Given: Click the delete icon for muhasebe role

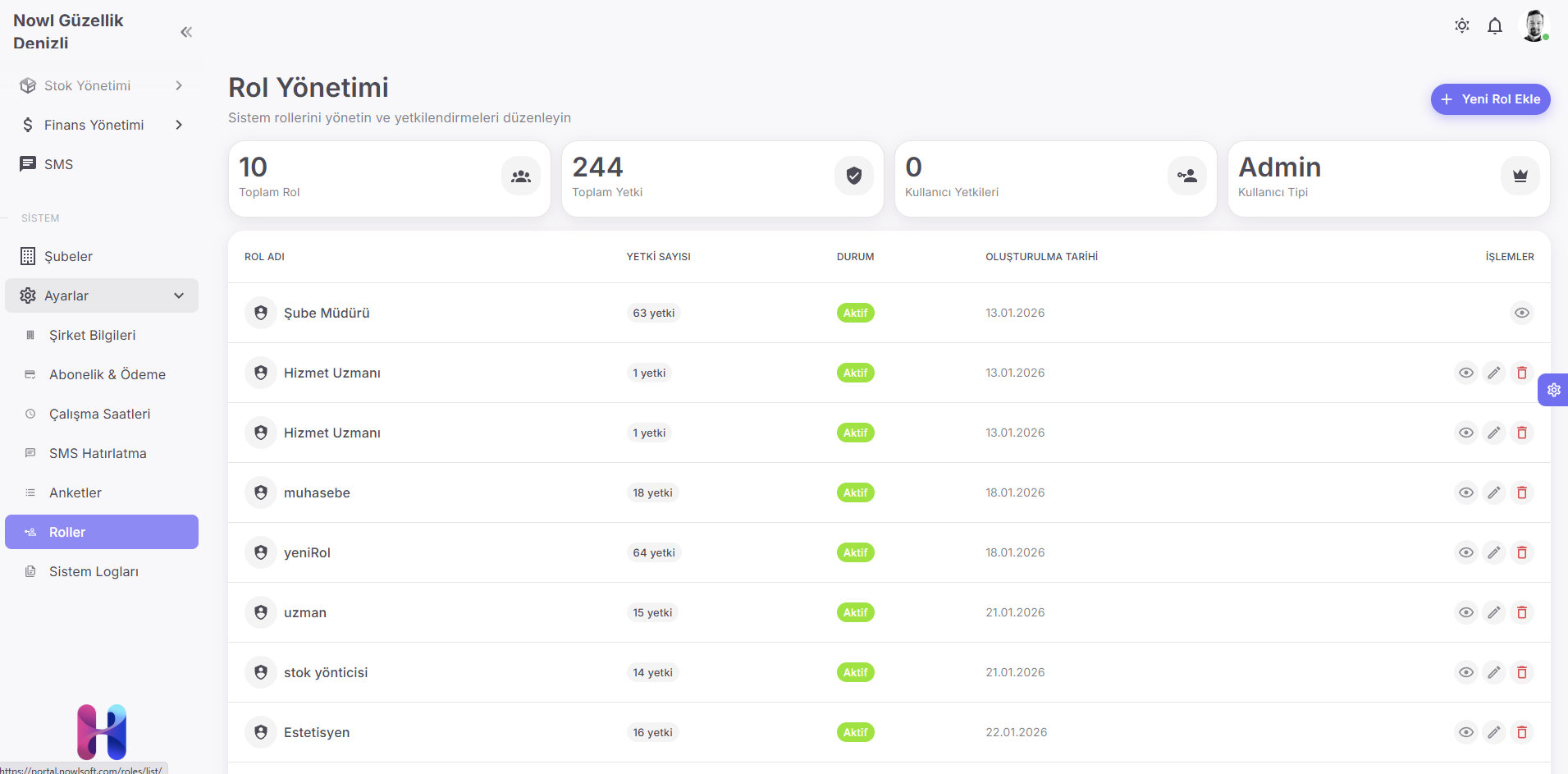Looking at the screenshot, I should pos(1522,492).
